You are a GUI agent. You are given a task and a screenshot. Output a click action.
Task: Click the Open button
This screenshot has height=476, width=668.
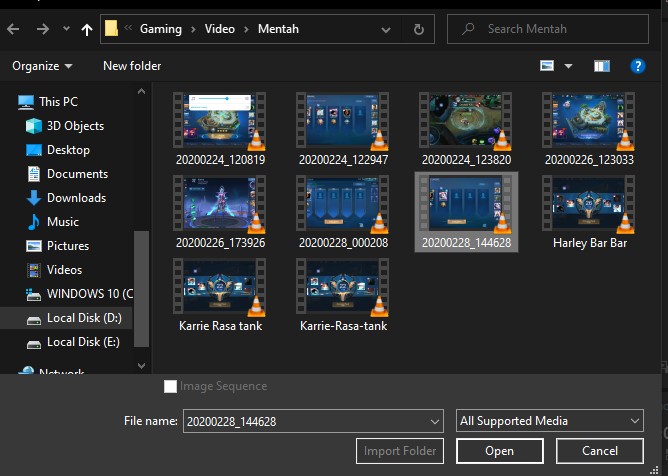click(x=500, y=451)
